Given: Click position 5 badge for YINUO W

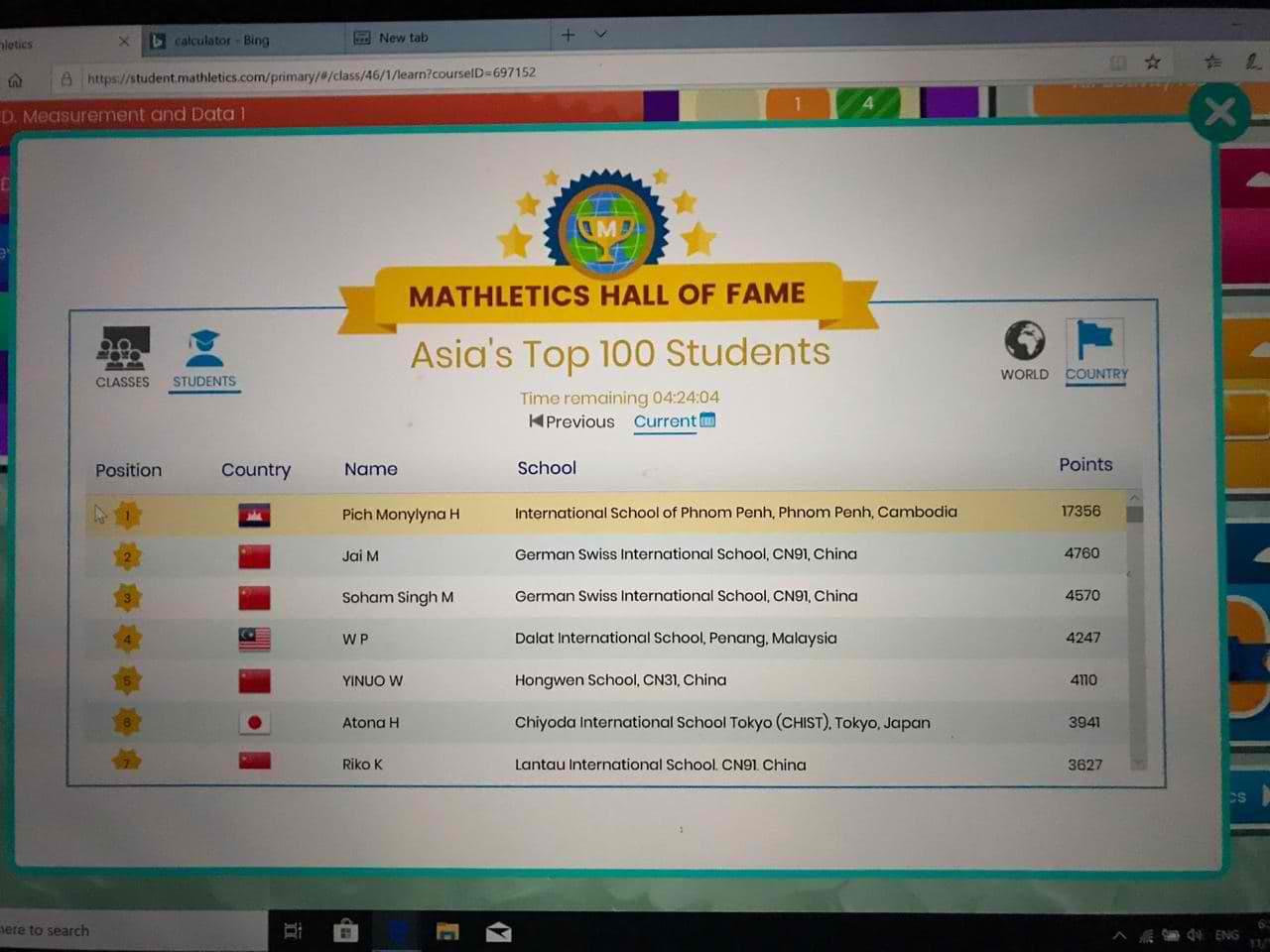Looking at the screenshot, I should point(127,681).
